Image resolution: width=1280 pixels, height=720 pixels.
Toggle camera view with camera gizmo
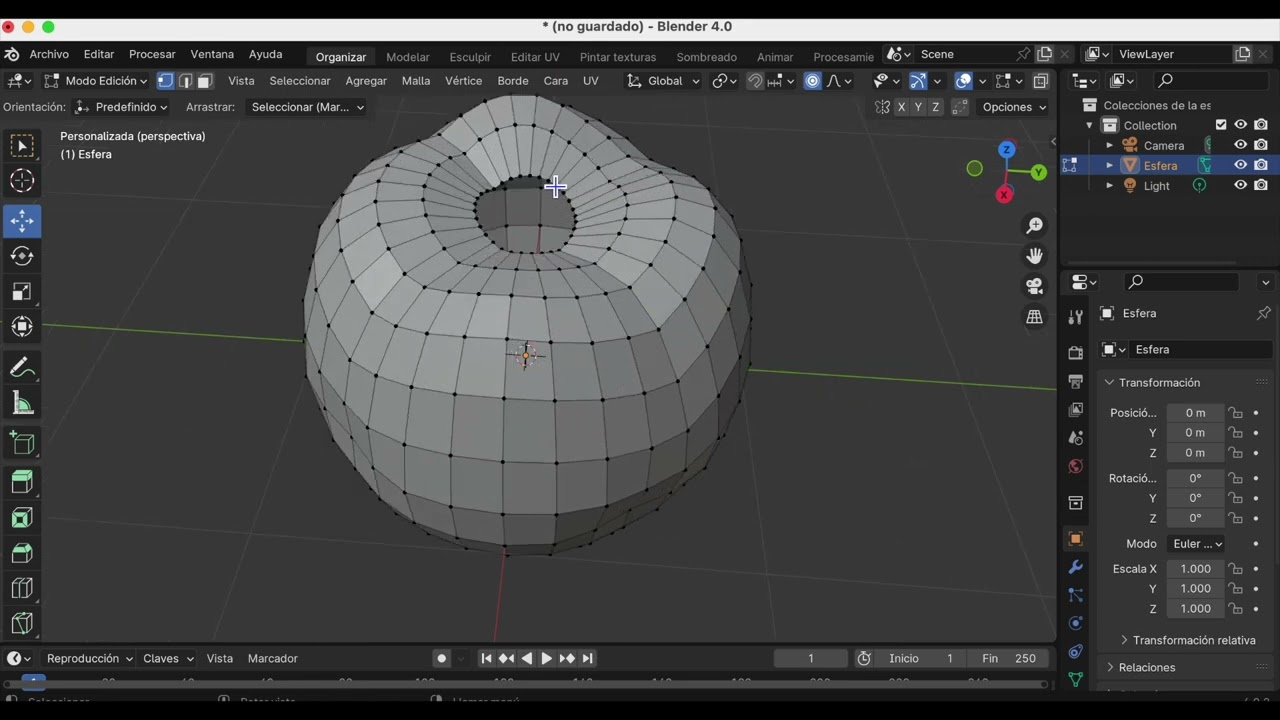pos(1035,286)
